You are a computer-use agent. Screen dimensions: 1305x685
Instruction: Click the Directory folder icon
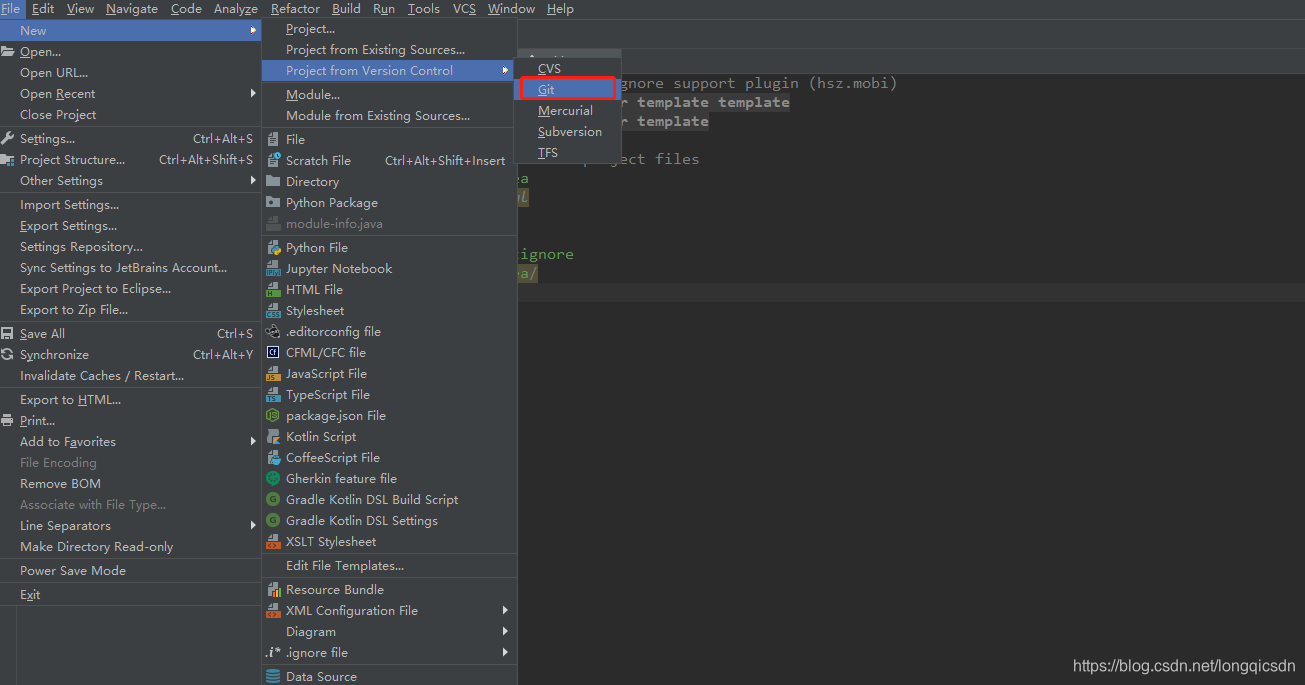point(273,182)
